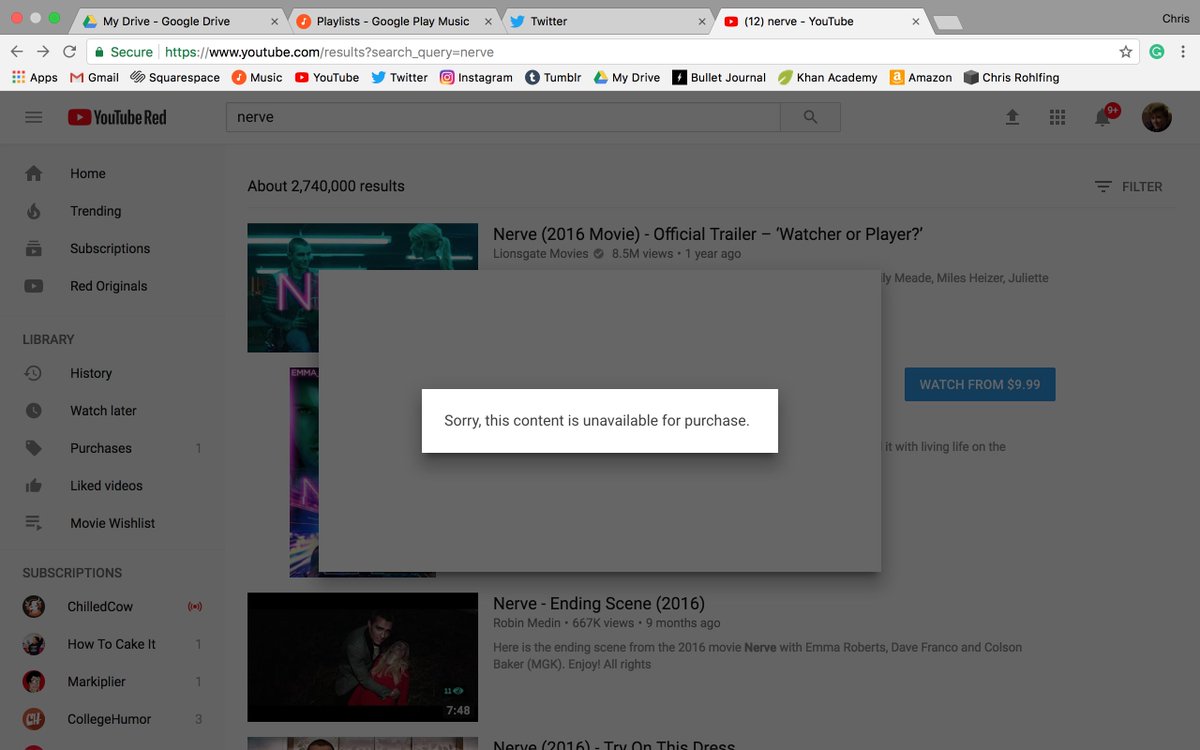Reload the page with refresh icon
Image resolution: width=1200 pixels, height=750 pixels.
pyautogui.click(x=69, y=52)
